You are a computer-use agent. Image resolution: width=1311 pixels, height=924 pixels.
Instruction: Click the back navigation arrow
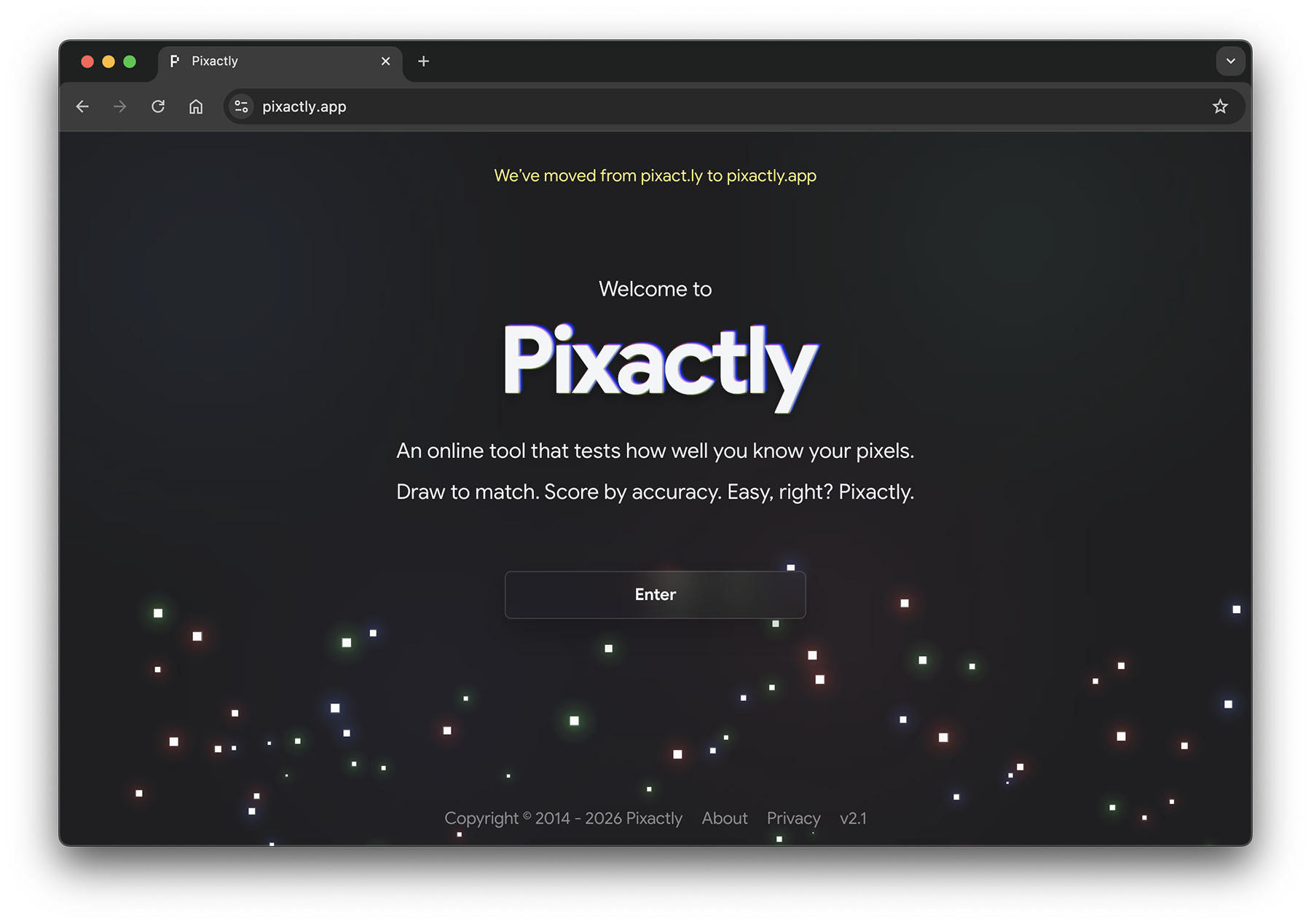click(x=82, y=106)
